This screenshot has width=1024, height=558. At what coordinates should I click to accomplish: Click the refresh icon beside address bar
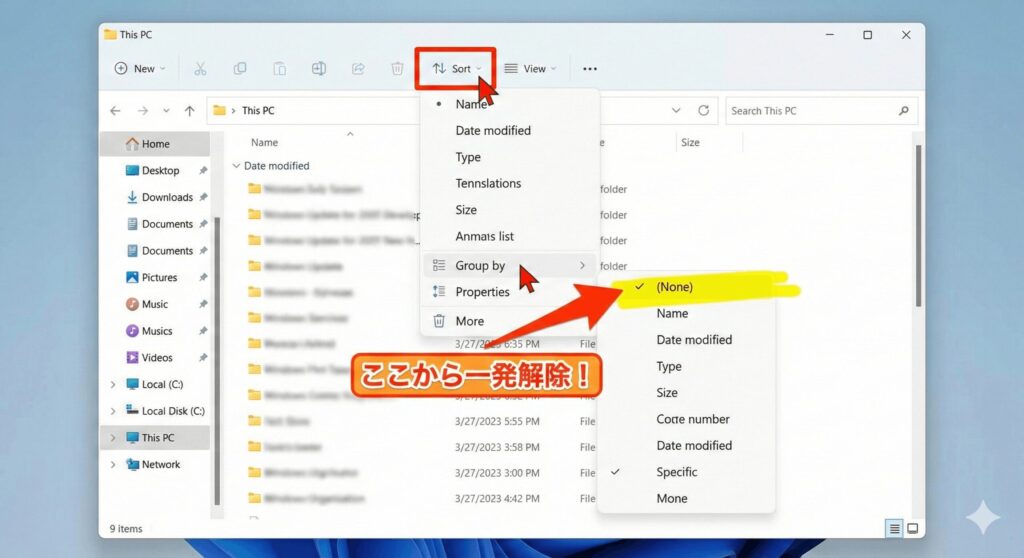click(x=703, y=111)
